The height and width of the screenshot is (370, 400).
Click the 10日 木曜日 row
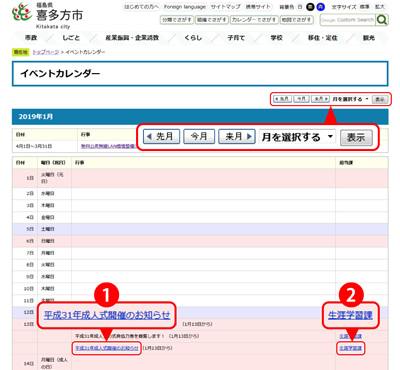click(x=200, y=289)
